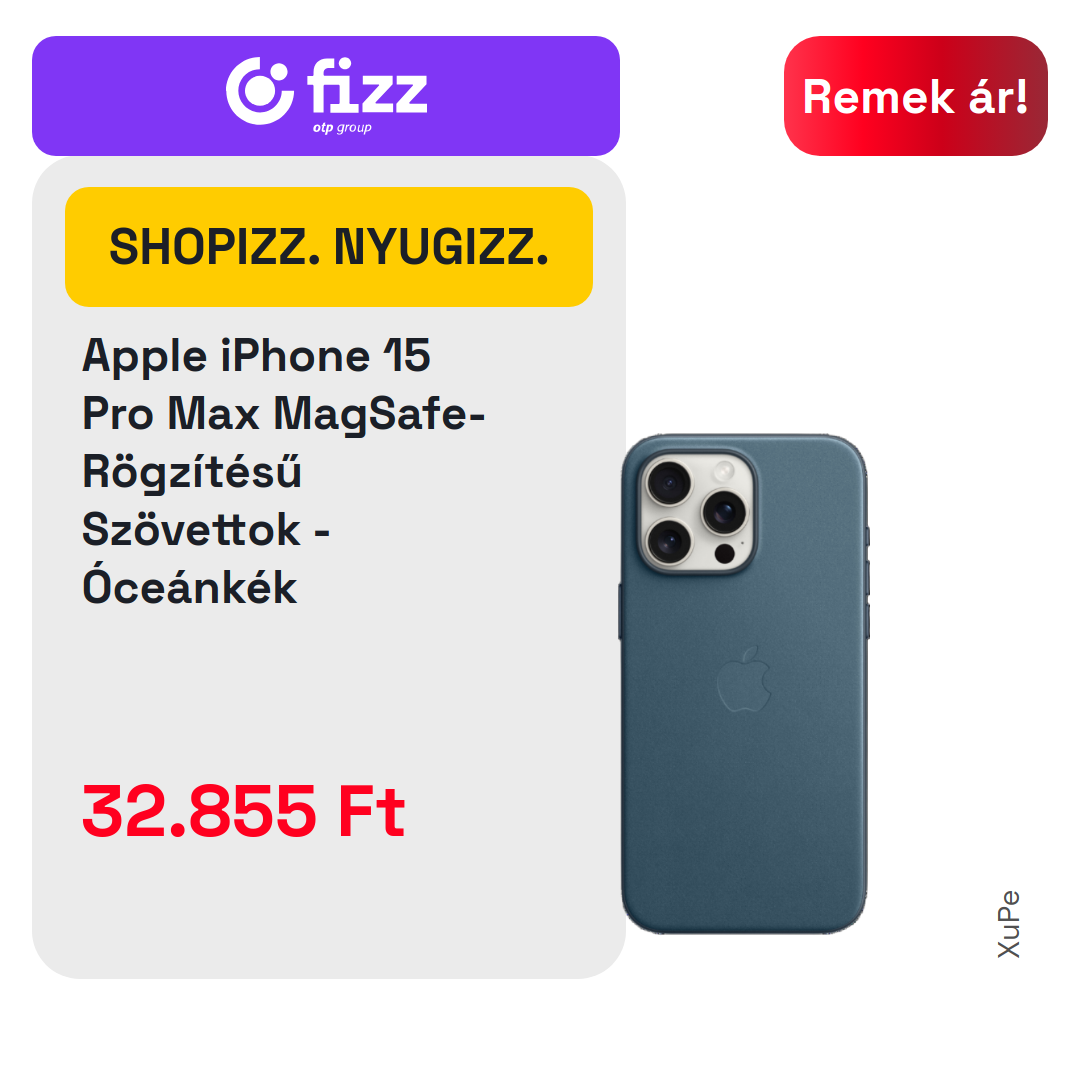Click the blue phone case image
This screenshot has height=1080, width=1080.
744,684
